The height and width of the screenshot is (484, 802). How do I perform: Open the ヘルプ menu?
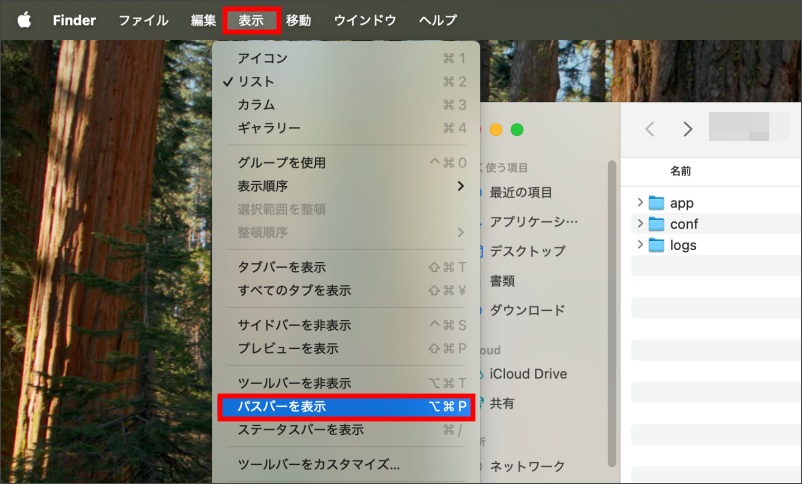tap(438, 20)
